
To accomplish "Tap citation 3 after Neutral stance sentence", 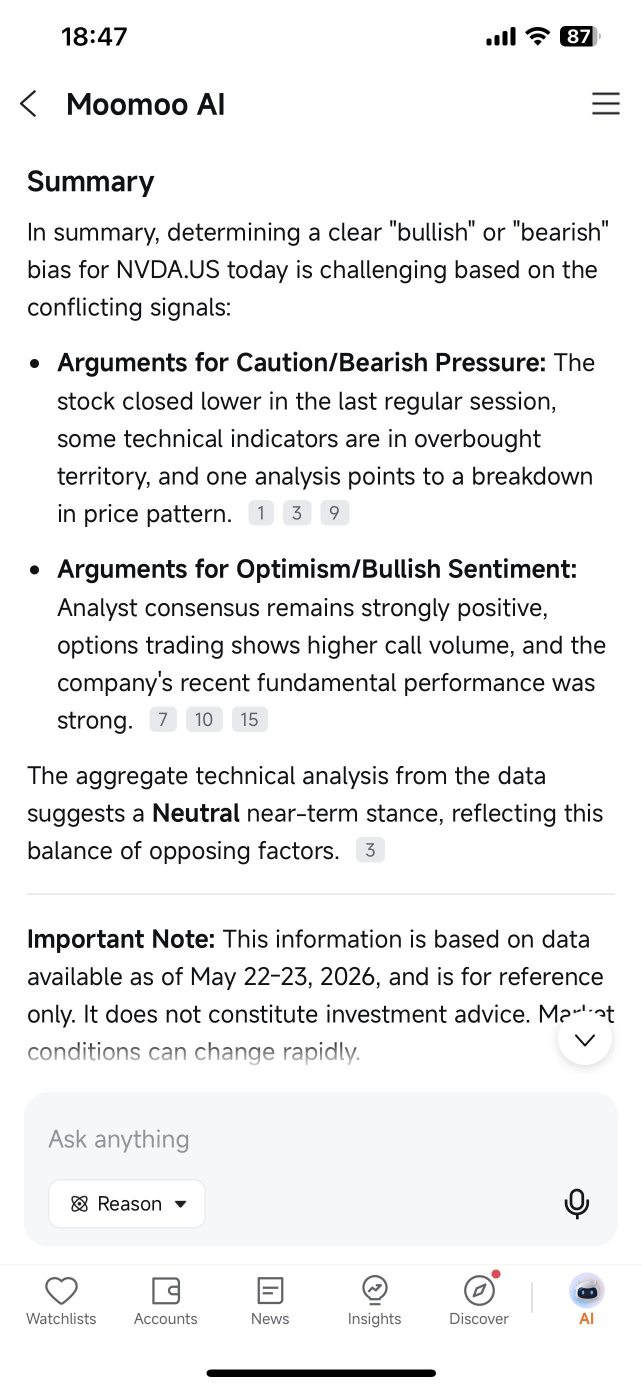I will [370, 851].
